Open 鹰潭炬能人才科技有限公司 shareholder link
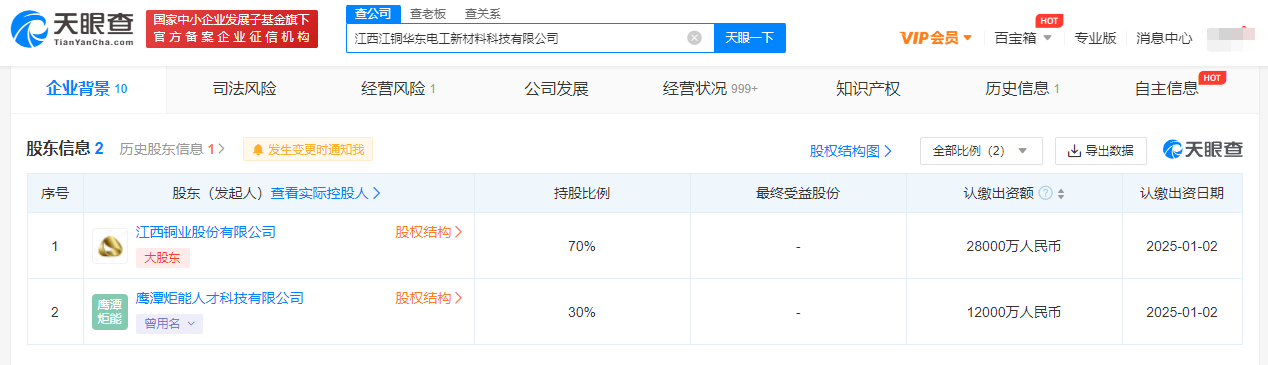This screenshot has height=365, width=1268. pyautogui.click(x=220, y=298)
